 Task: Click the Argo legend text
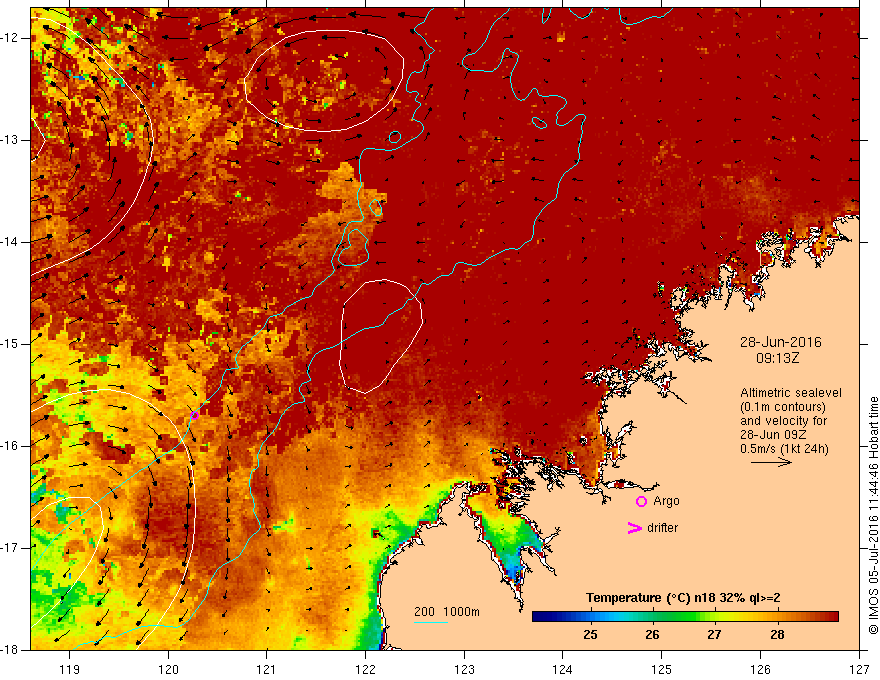tap(666, 502)
